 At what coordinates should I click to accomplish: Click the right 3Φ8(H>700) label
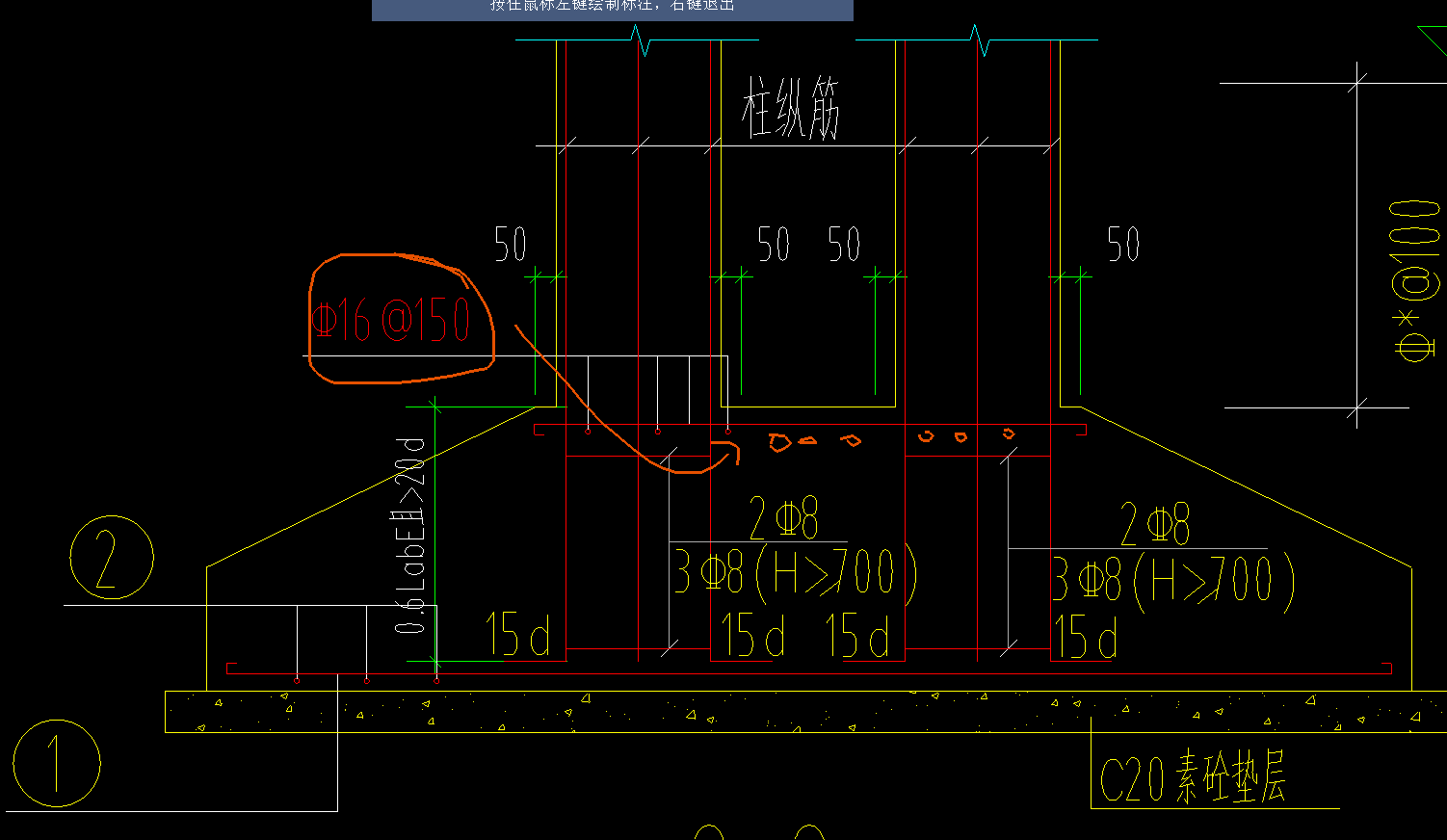1172,582
